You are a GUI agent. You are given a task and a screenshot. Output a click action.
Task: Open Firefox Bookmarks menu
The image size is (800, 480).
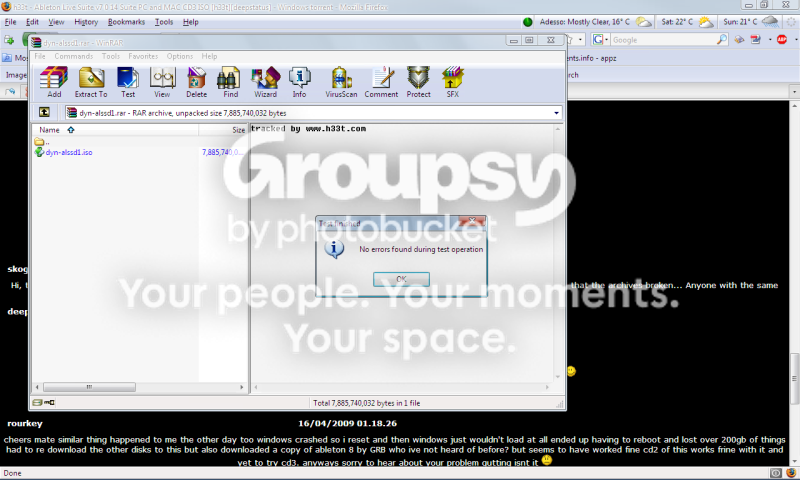[x=126, y=22]
